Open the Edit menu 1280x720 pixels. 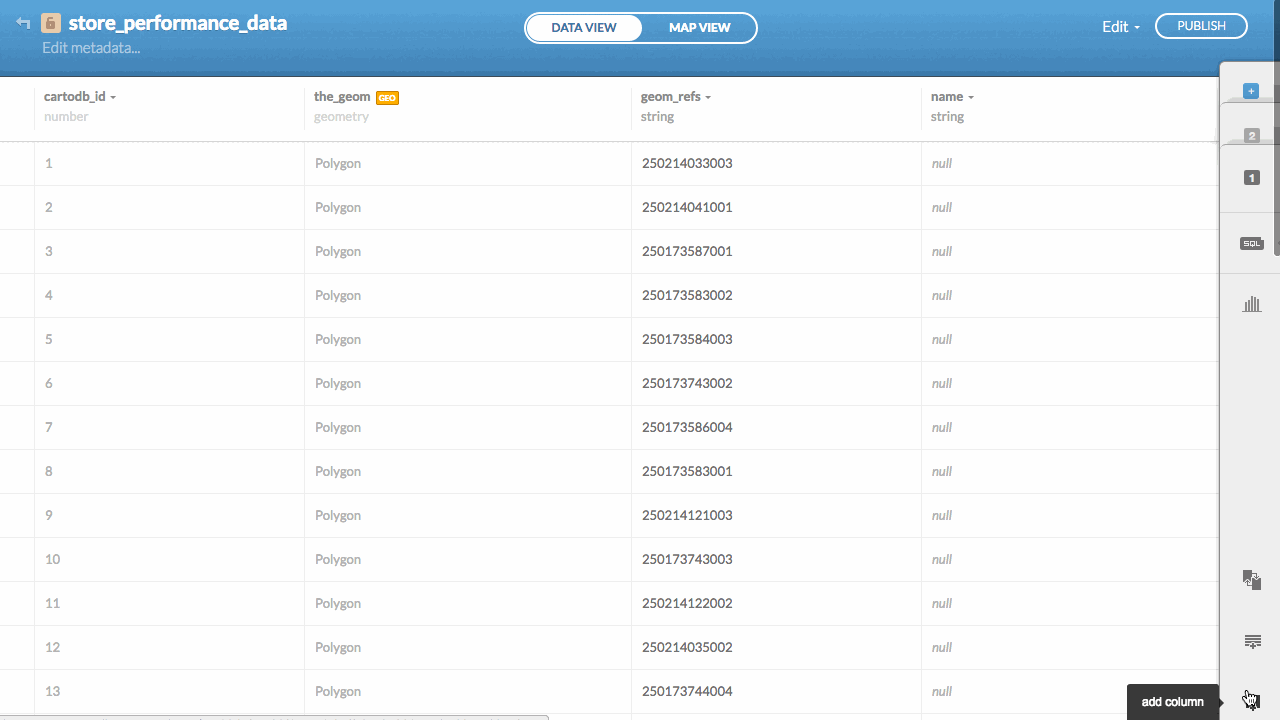(1120, 27)
